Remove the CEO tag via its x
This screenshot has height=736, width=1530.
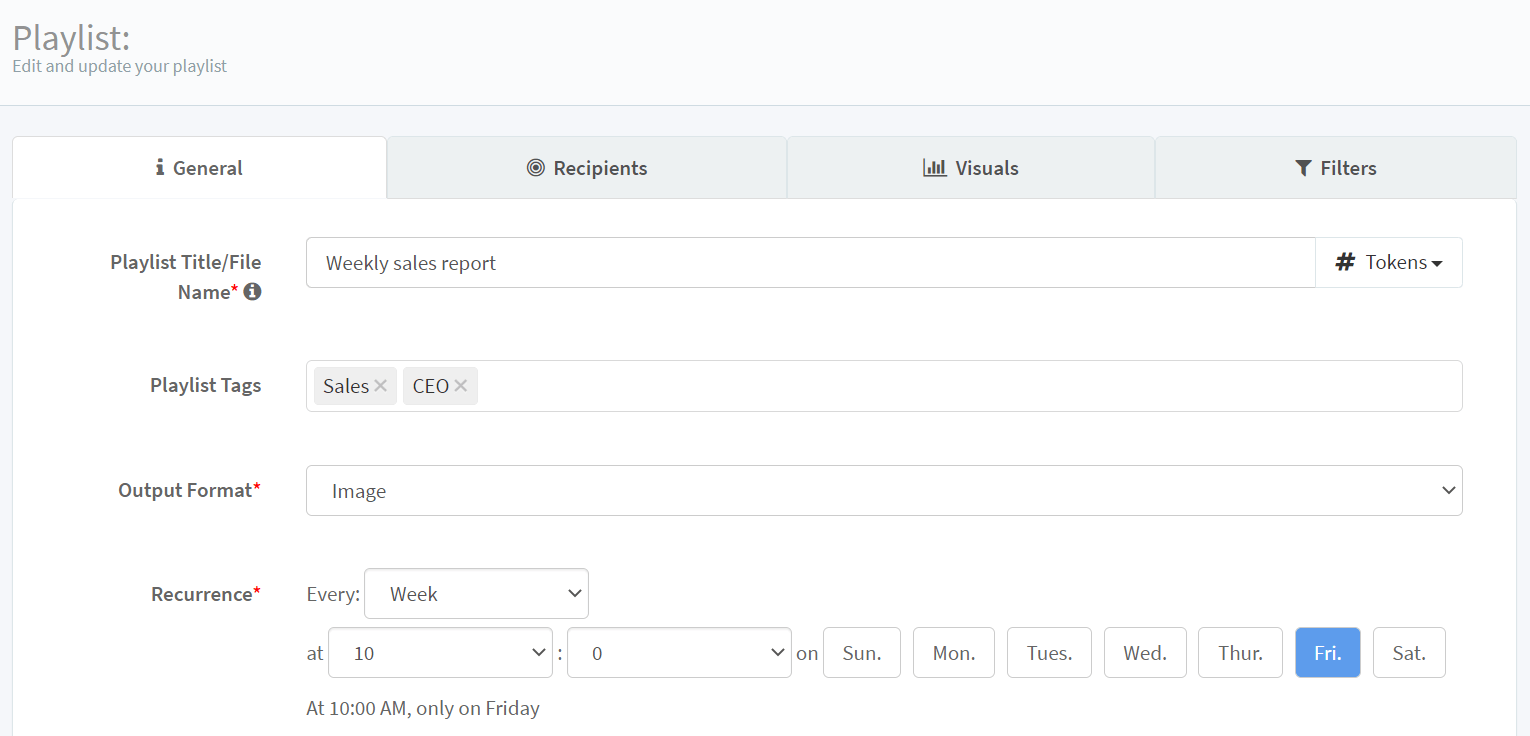click(460, 386)
